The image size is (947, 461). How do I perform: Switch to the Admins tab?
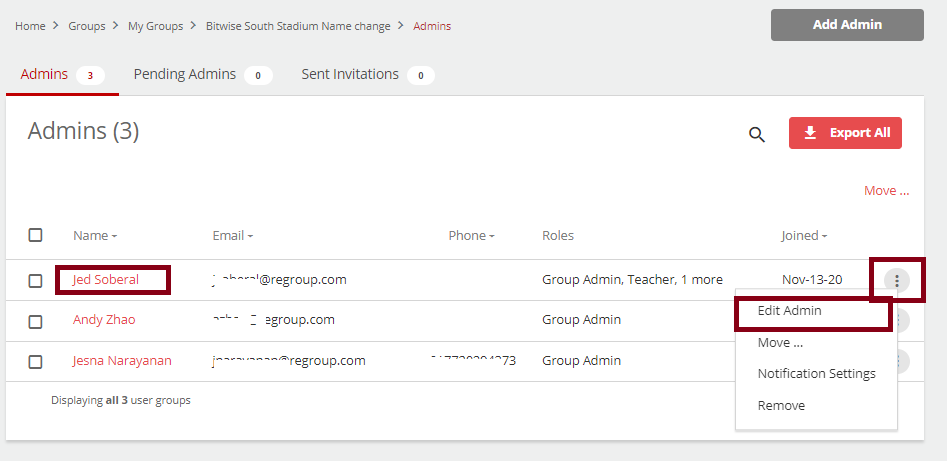[62, 75]
